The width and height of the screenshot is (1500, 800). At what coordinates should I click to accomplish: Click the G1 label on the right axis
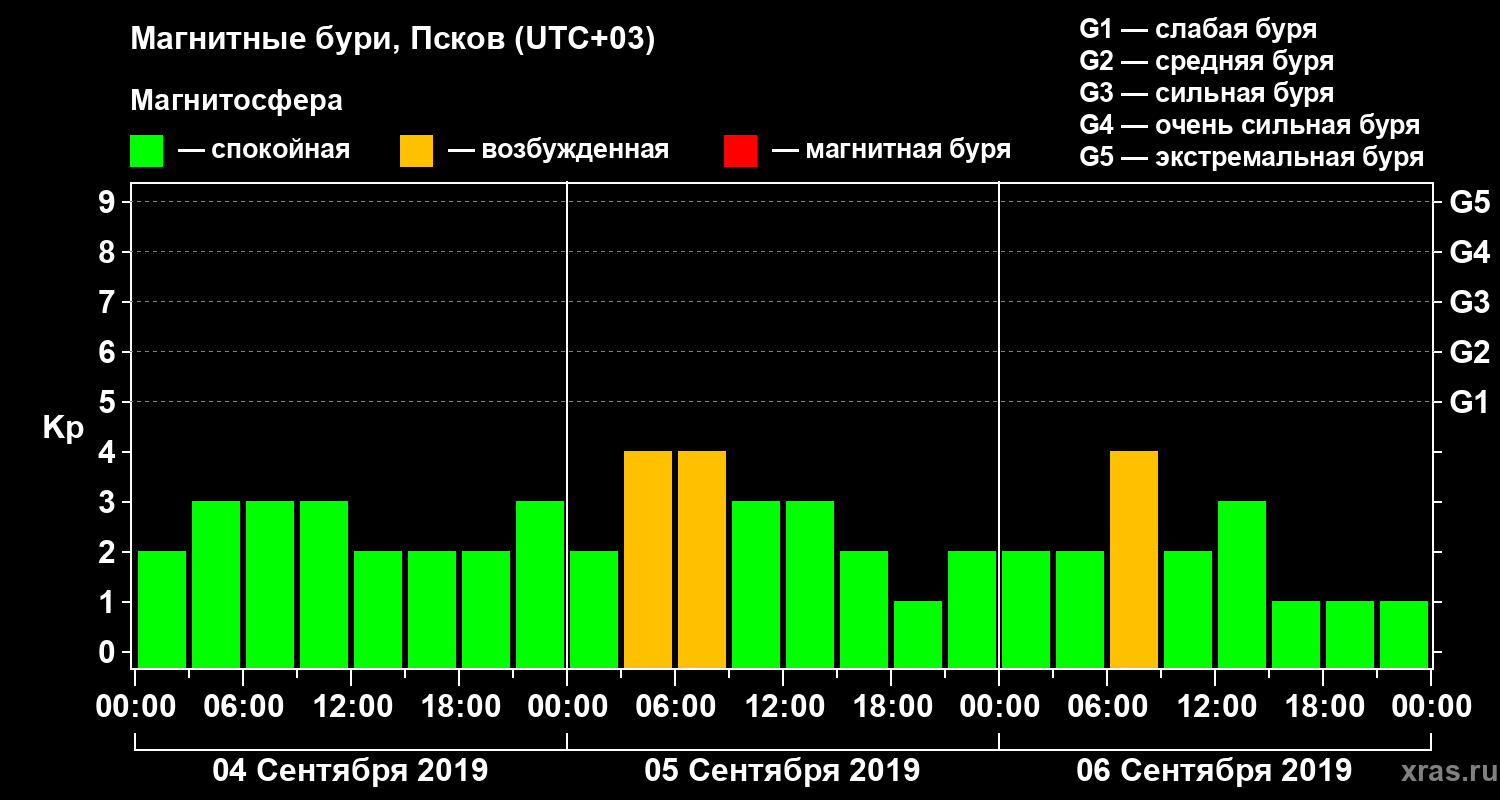(1470, 402)
